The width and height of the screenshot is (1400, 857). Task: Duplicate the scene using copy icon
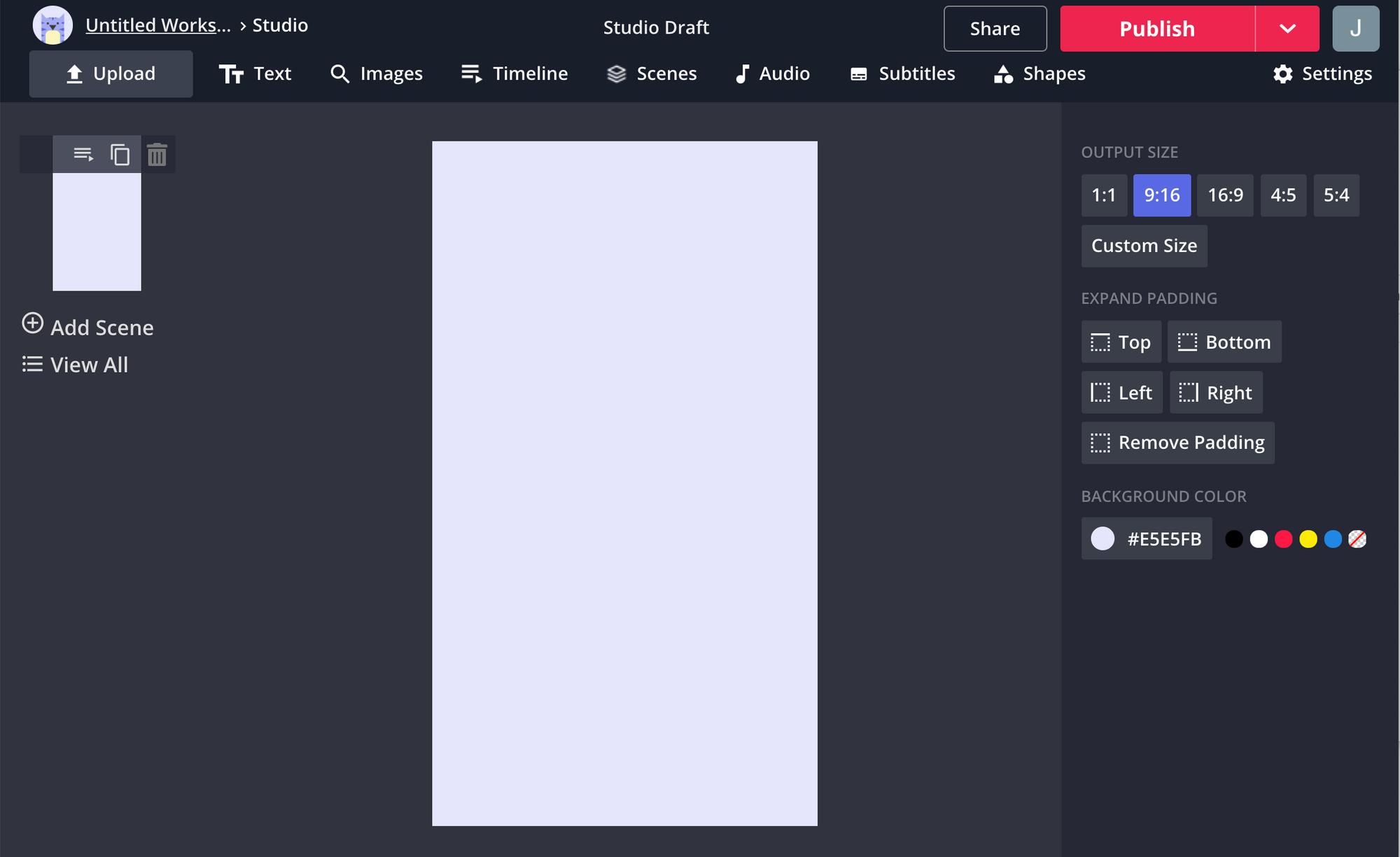pos(120,154)
